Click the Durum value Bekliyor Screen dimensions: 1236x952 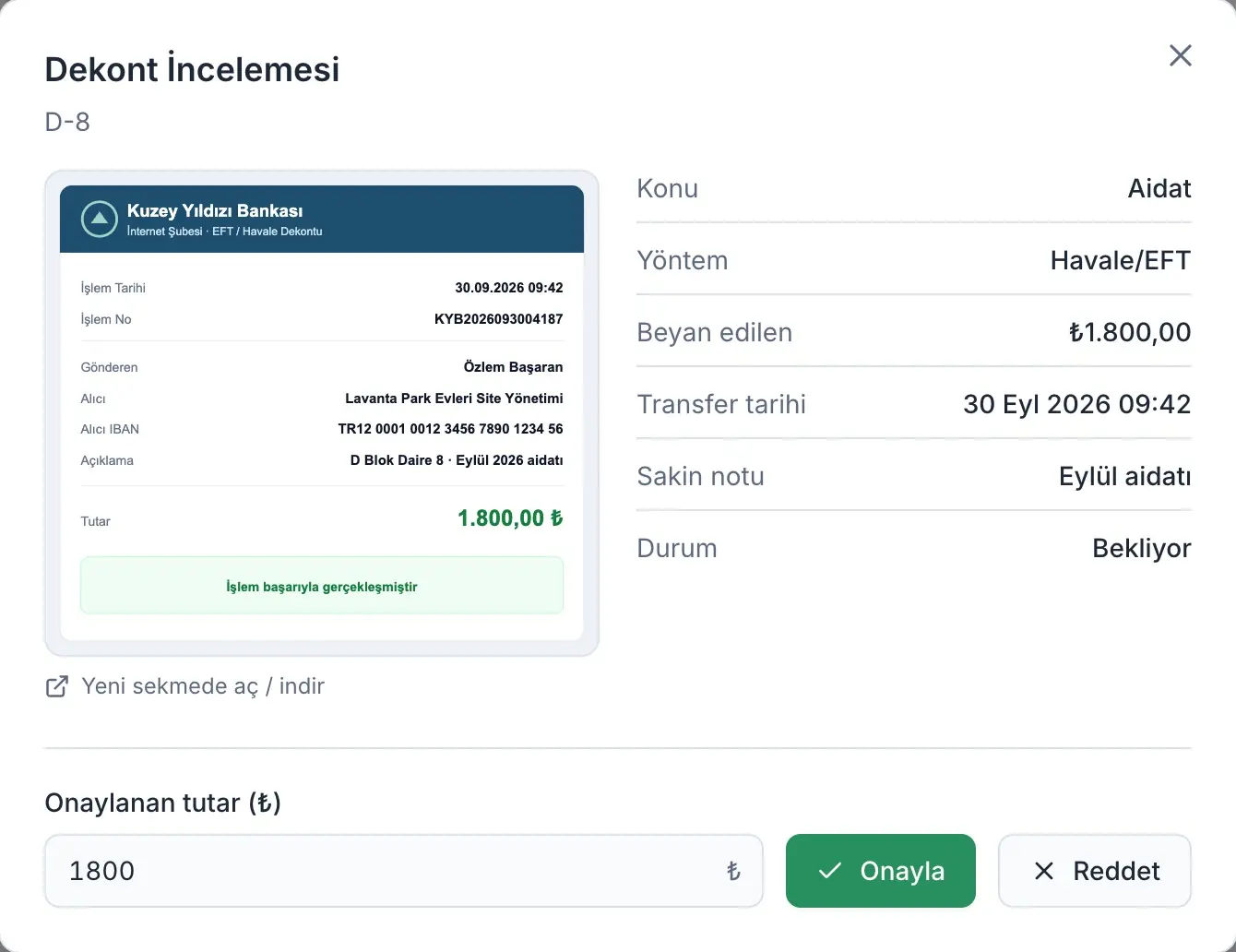(x=1142, y=548)
